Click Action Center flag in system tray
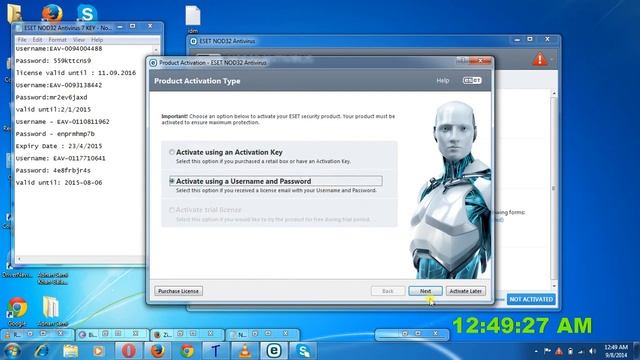Viewport: 640px width, 360px height. point(547,351)
